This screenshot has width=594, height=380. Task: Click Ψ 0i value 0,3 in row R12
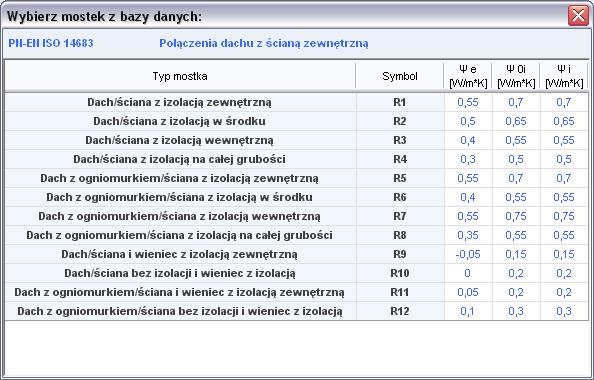tap(516, 311)
